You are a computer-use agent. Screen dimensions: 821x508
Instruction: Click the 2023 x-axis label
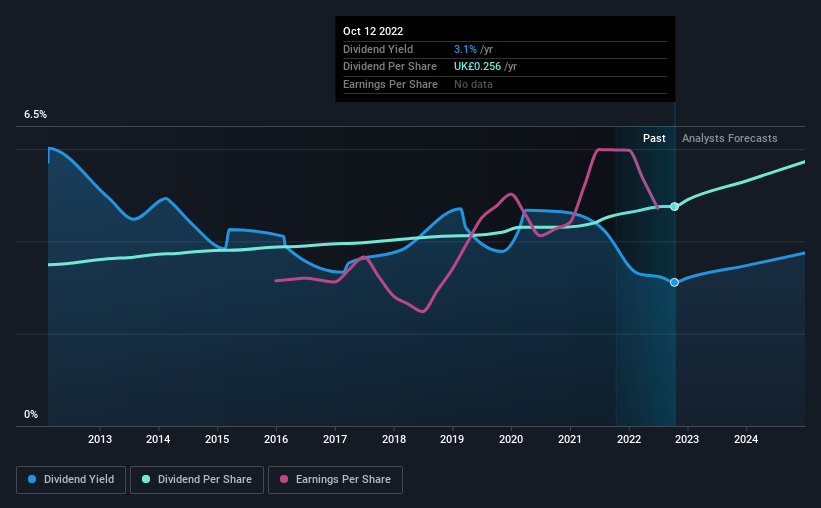point(687,439)
